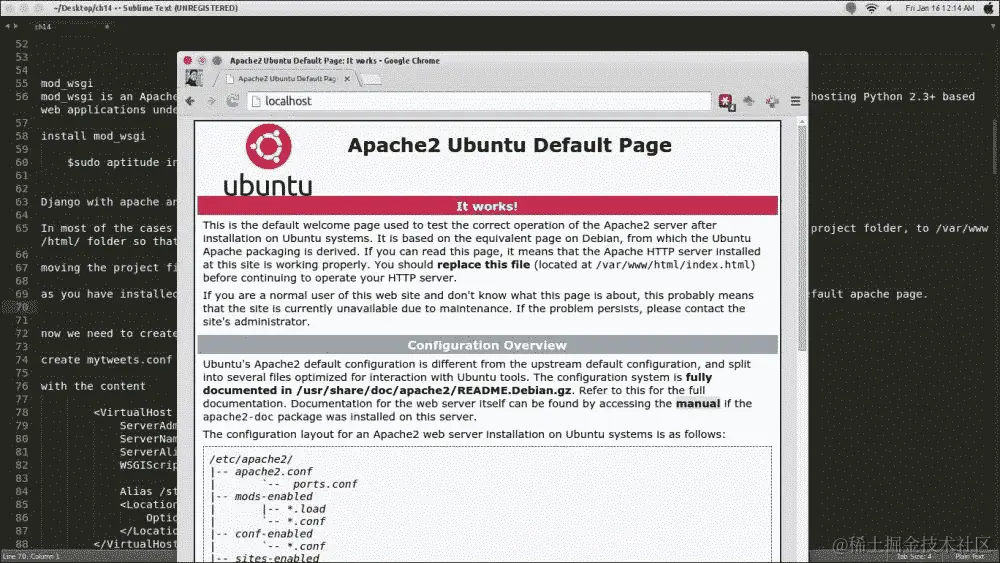Image resolution: width=1000 pixels, height=563 pixels.
Task: Click 'apache2.conf' in the config tree
Action: [273, 472]
